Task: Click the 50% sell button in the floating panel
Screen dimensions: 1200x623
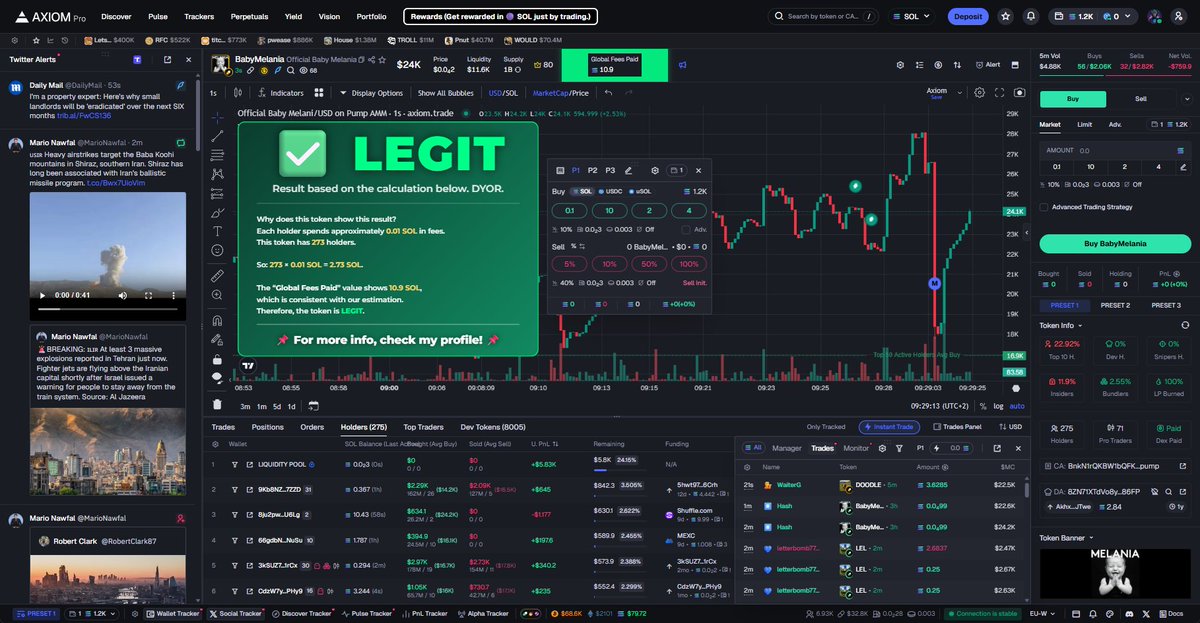Action: [649, 263]
